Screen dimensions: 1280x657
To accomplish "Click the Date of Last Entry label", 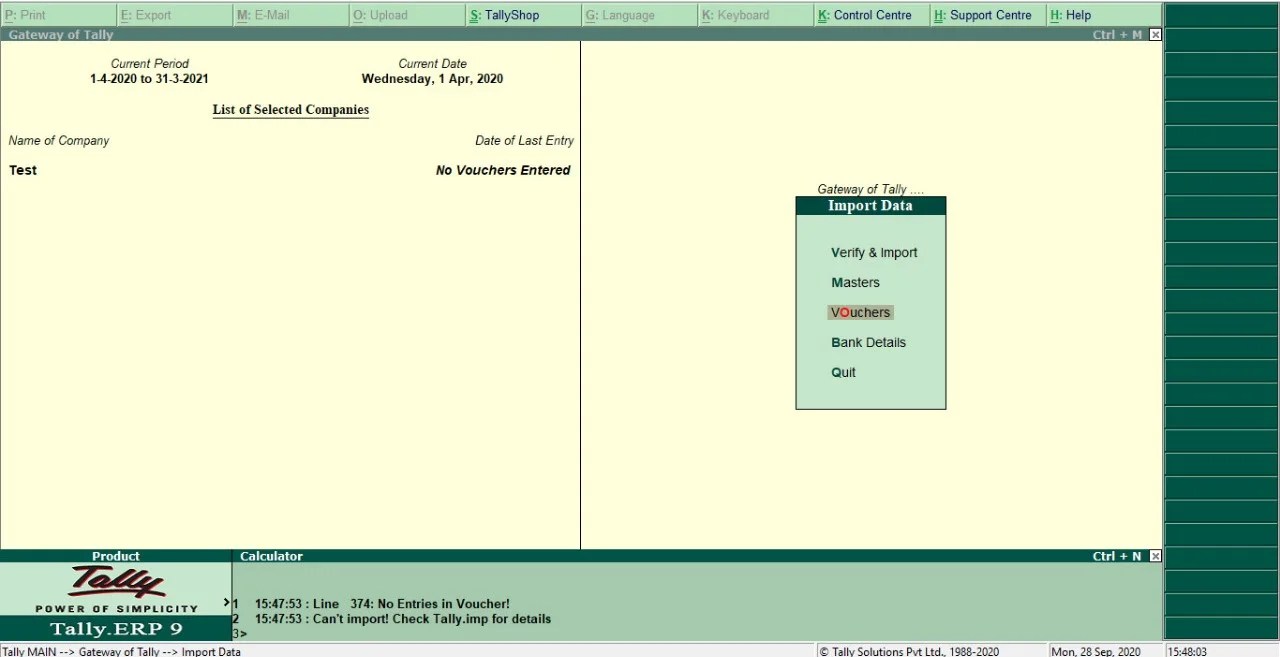I will (524, 141).
